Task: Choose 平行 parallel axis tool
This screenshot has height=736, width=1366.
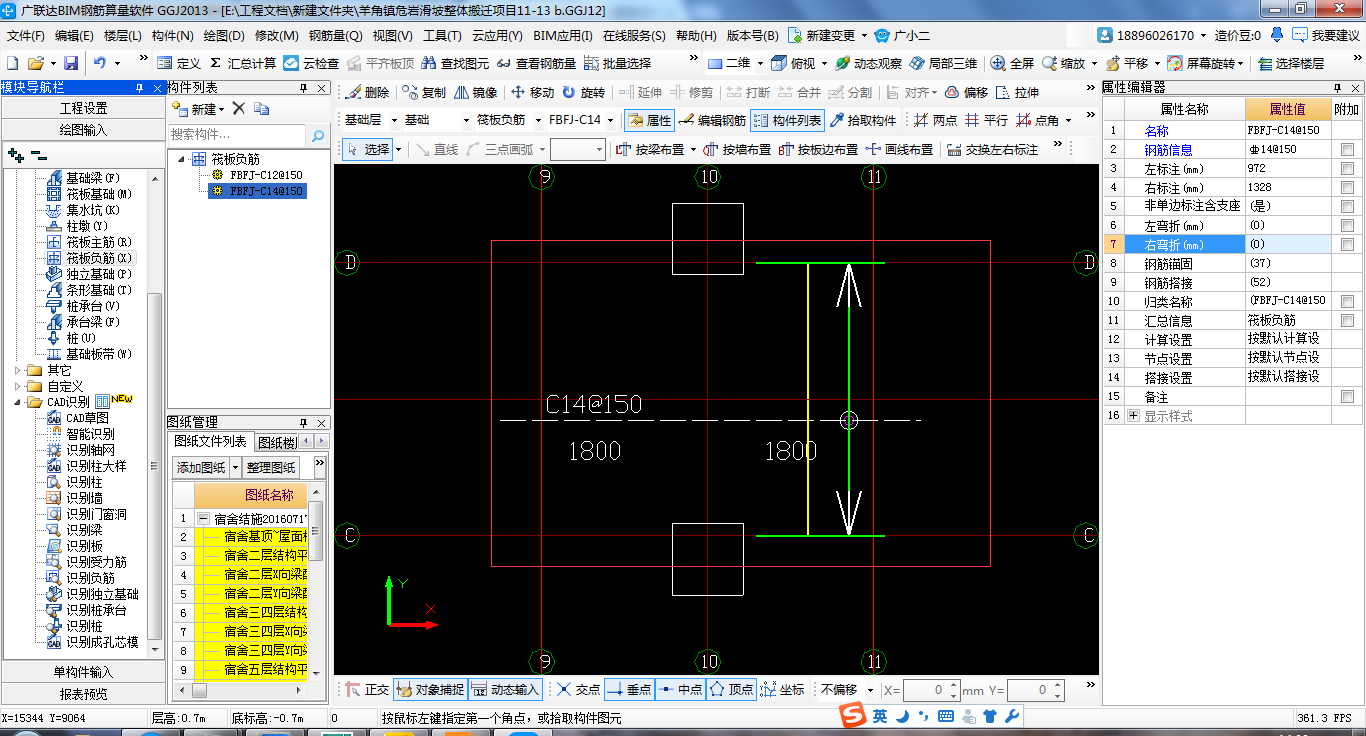Action: (x=986, y=120)
